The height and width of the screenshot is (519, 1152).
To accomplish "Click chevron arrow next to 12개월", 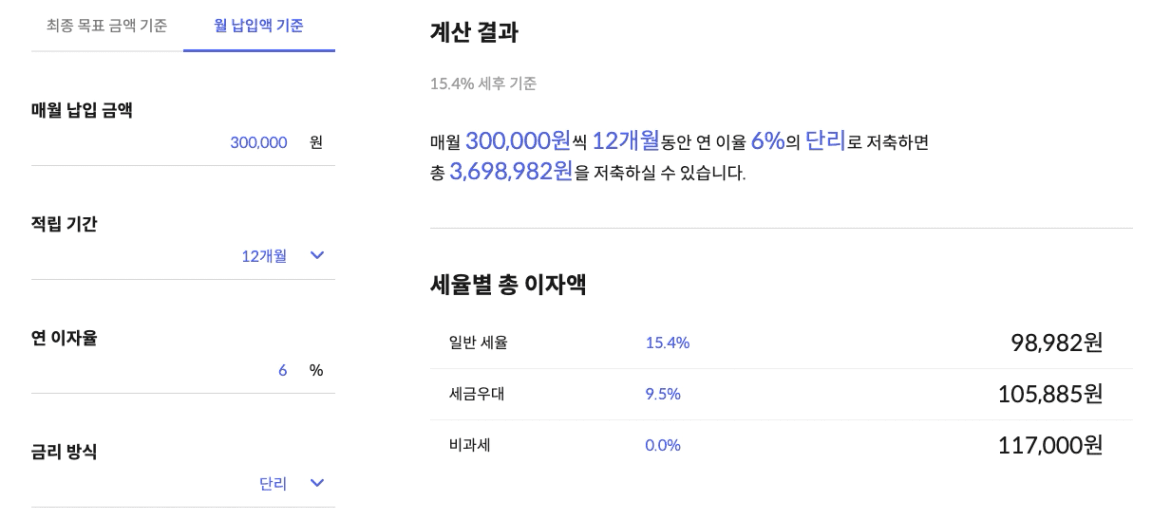I will point(318,256).
